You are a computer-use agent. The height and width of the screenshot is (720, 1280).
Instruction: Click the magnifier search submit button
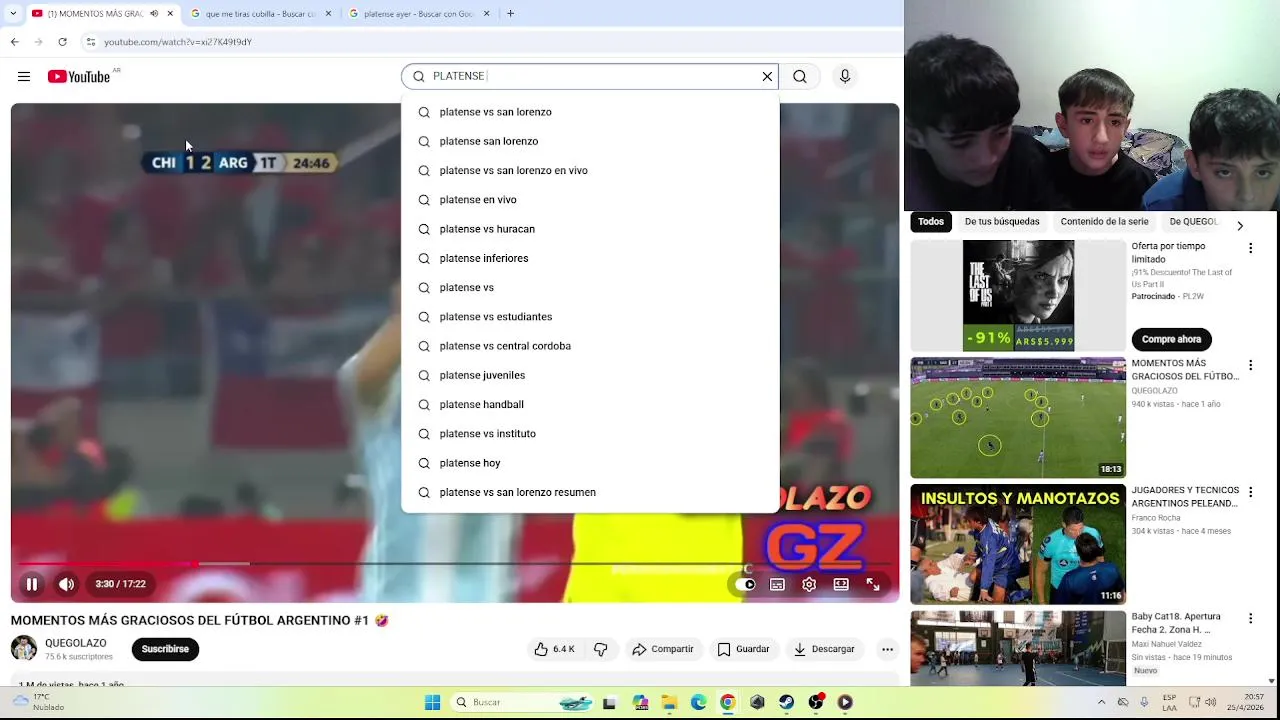pos(800,76)
